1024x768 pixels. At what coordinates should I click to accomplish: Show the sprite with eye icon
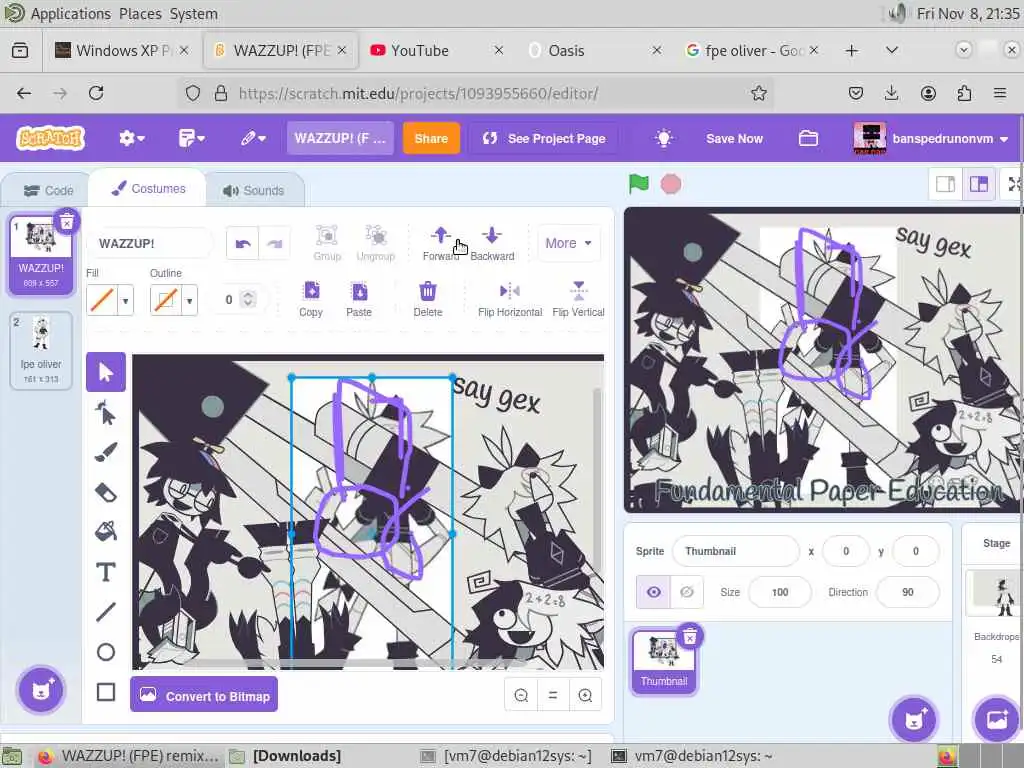click(x=653, y=592)
